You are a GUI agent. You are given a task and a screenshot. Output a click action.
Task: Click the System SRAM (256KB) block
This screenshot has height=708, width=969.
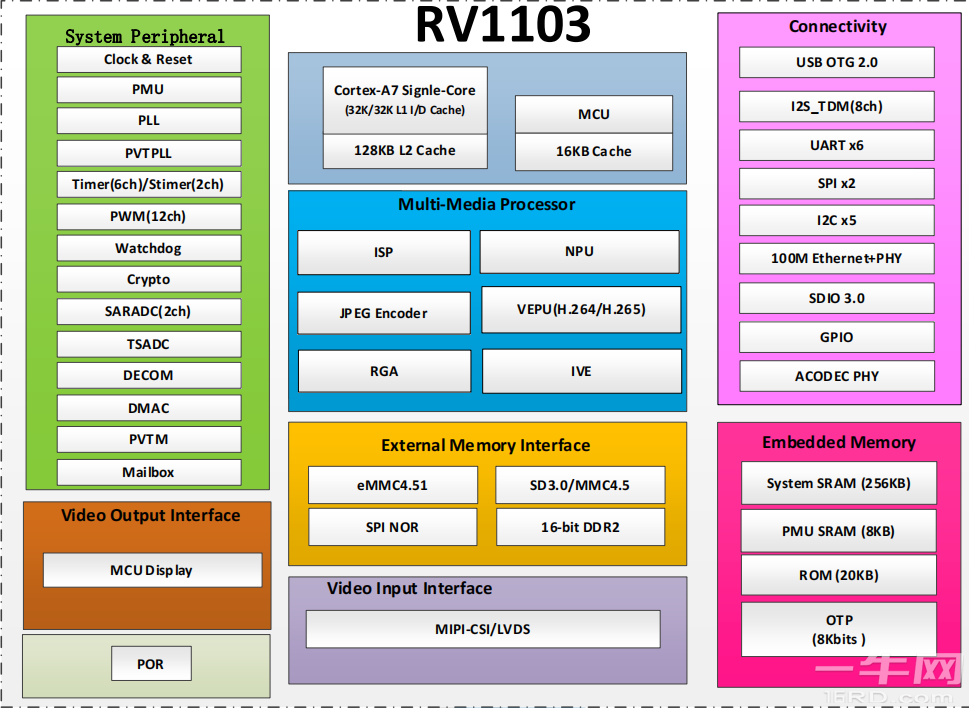838,483
